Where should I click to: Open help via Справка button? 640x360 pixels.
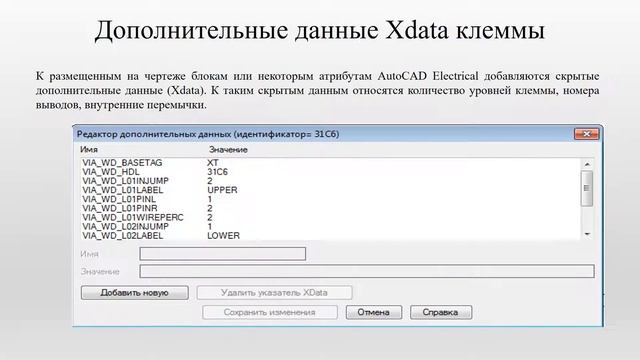click(441, 312)
